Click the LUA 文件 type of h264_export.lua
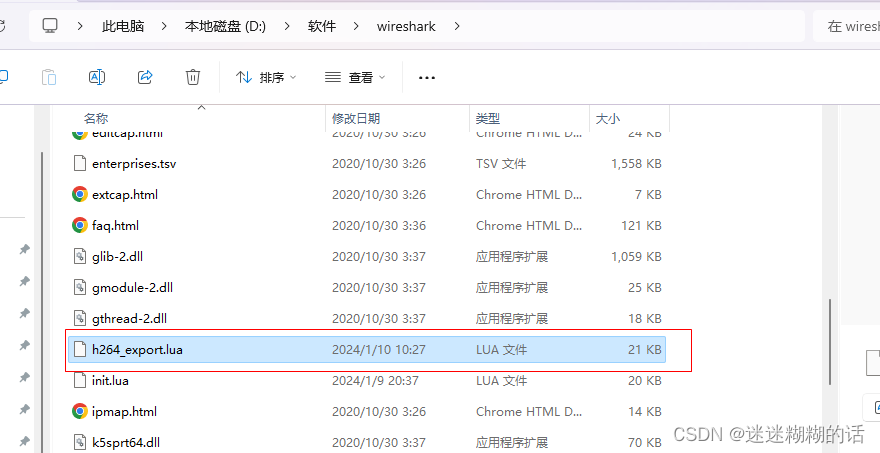 point(501,350)
